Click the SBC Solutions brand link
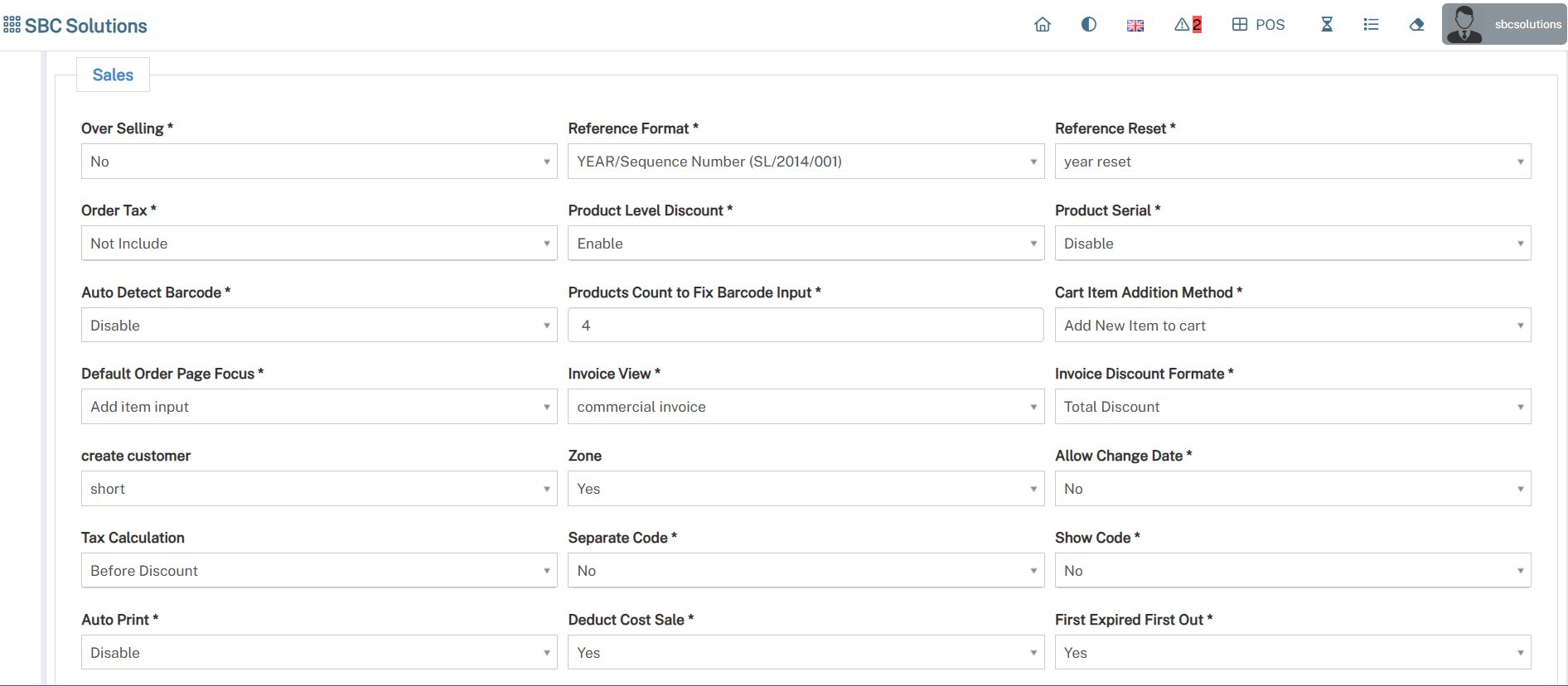Image resolution: width=1568 pixels, height=686 pixels. tap(86, 26)
